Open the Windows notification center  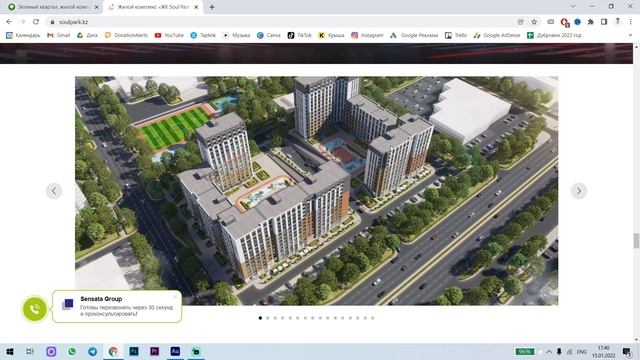pyautogui.click(x=627, y=351)
